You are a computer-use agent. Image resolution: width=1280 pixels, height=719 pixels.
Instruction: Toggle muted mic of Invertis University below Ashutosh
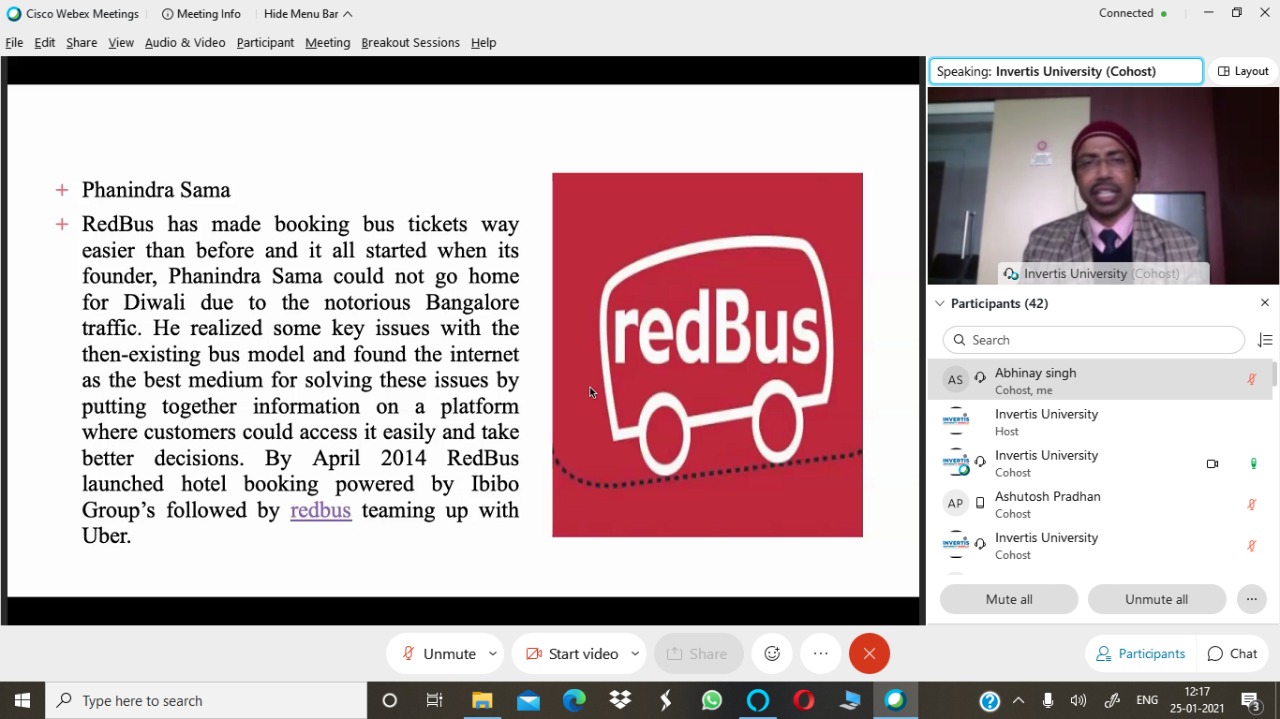(1251, 546)
